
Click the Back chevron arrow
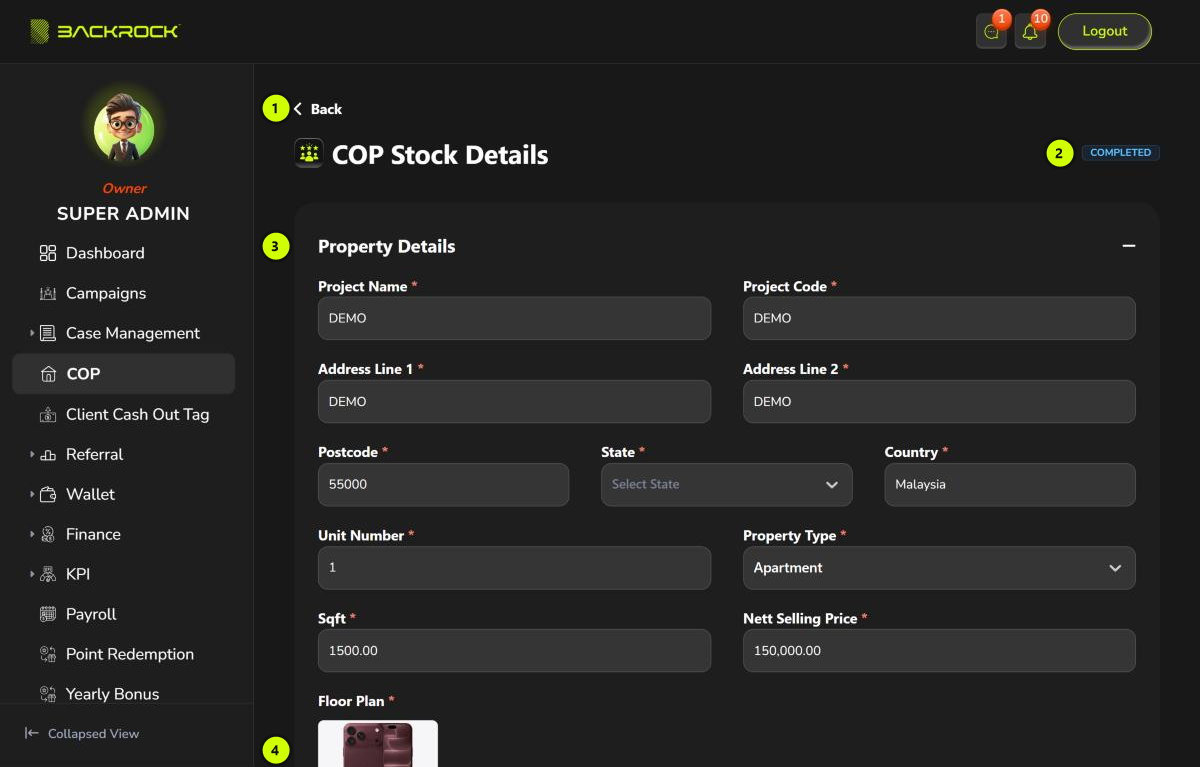click(298, 109)
